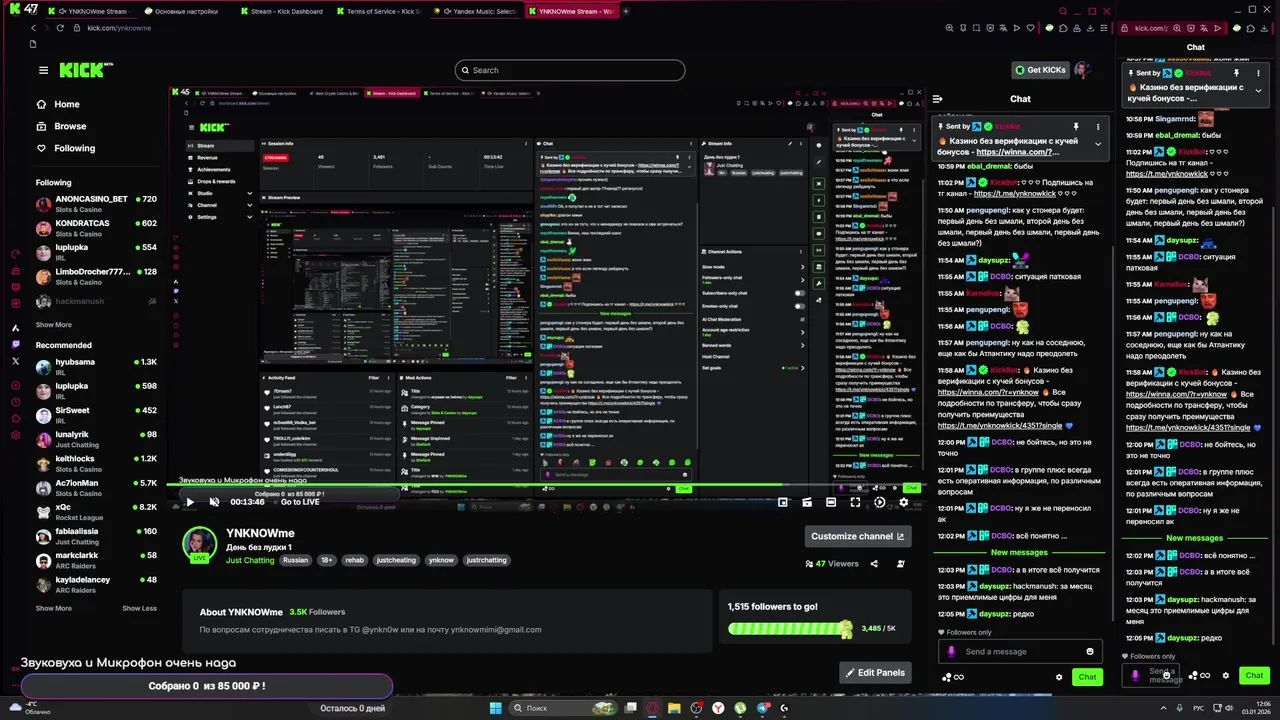Open the winna.com link in pinned message
Viewport: 1280px width, 720px height.
click(x=1017, y=152)
